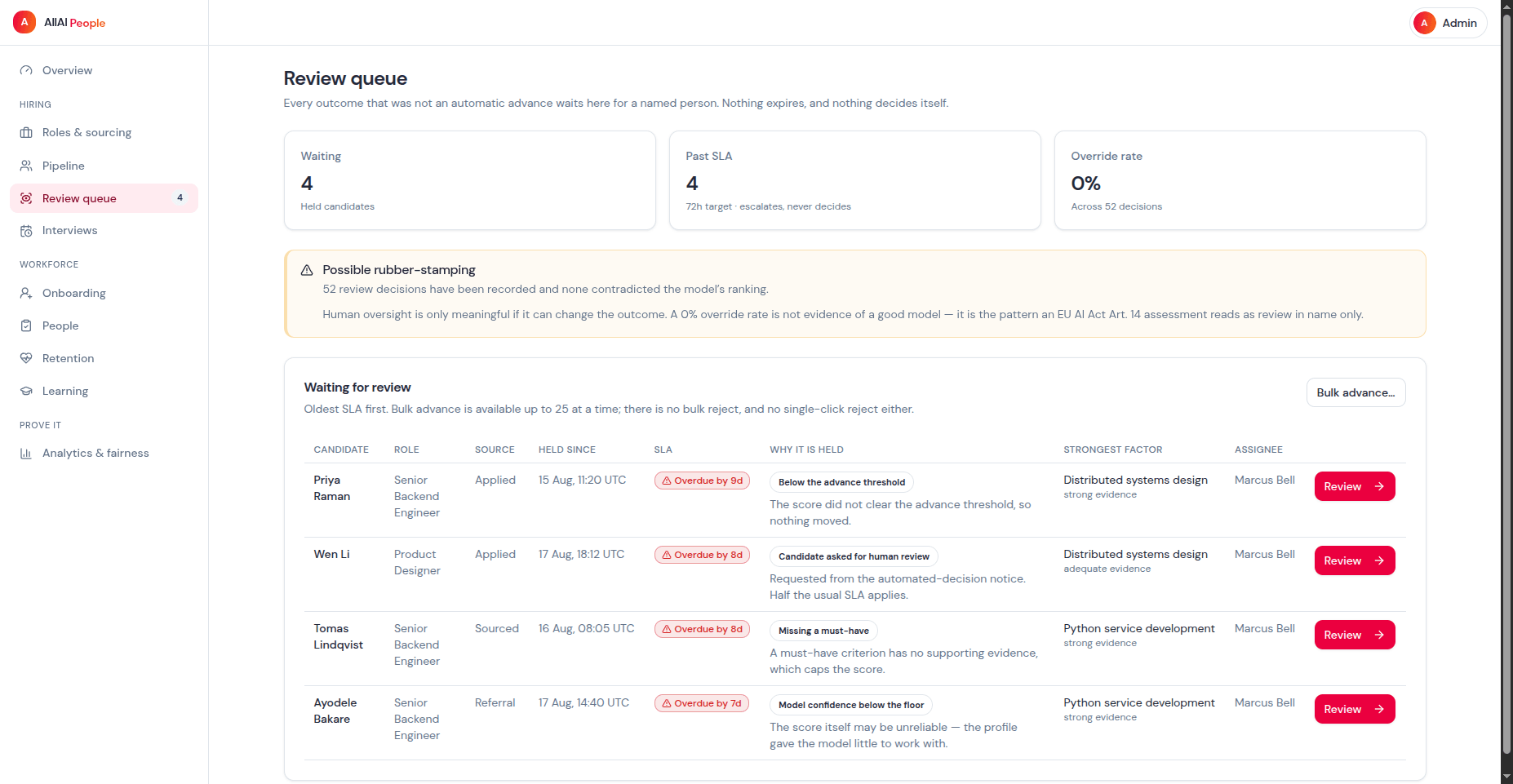Select the People clipboard icon
1513x784 pixels.
26,326
